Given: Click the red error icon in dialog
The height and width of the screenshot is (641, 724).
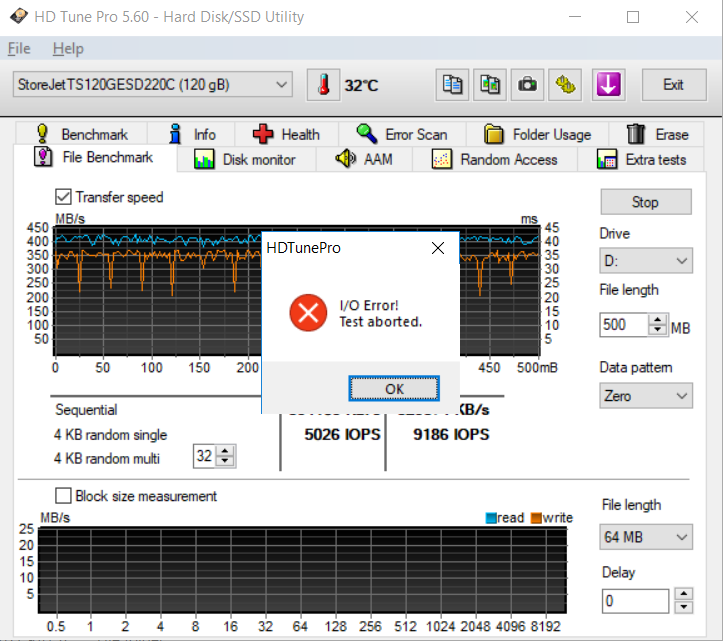Looking at the screenshot, I should pyautogui.click(x=308, y=313).
